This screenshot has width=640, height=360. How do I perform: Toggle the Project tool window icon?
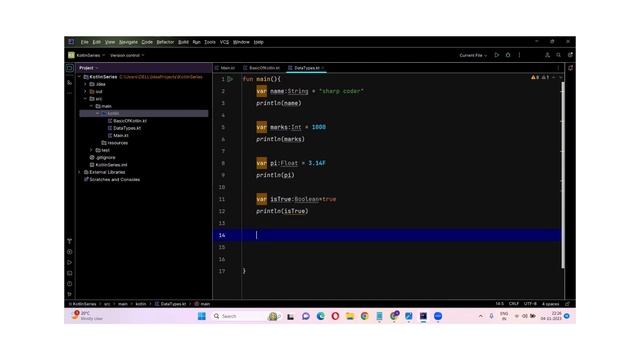coord(70,68)
